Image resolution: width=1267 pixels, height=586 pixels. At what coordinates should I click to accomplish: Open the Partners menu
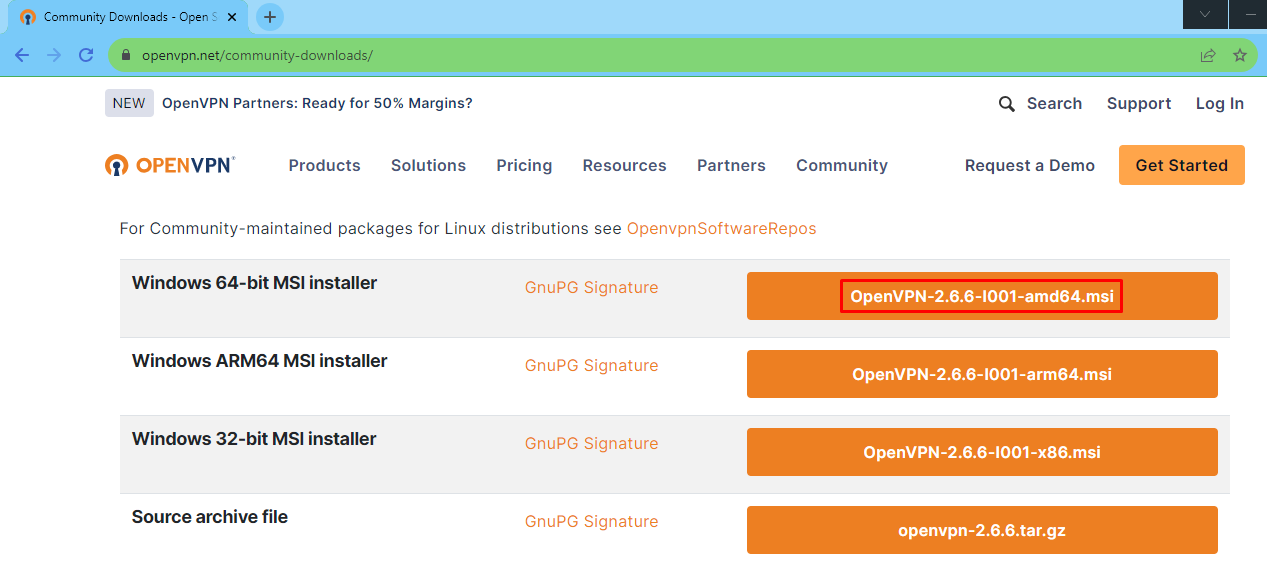731,166
